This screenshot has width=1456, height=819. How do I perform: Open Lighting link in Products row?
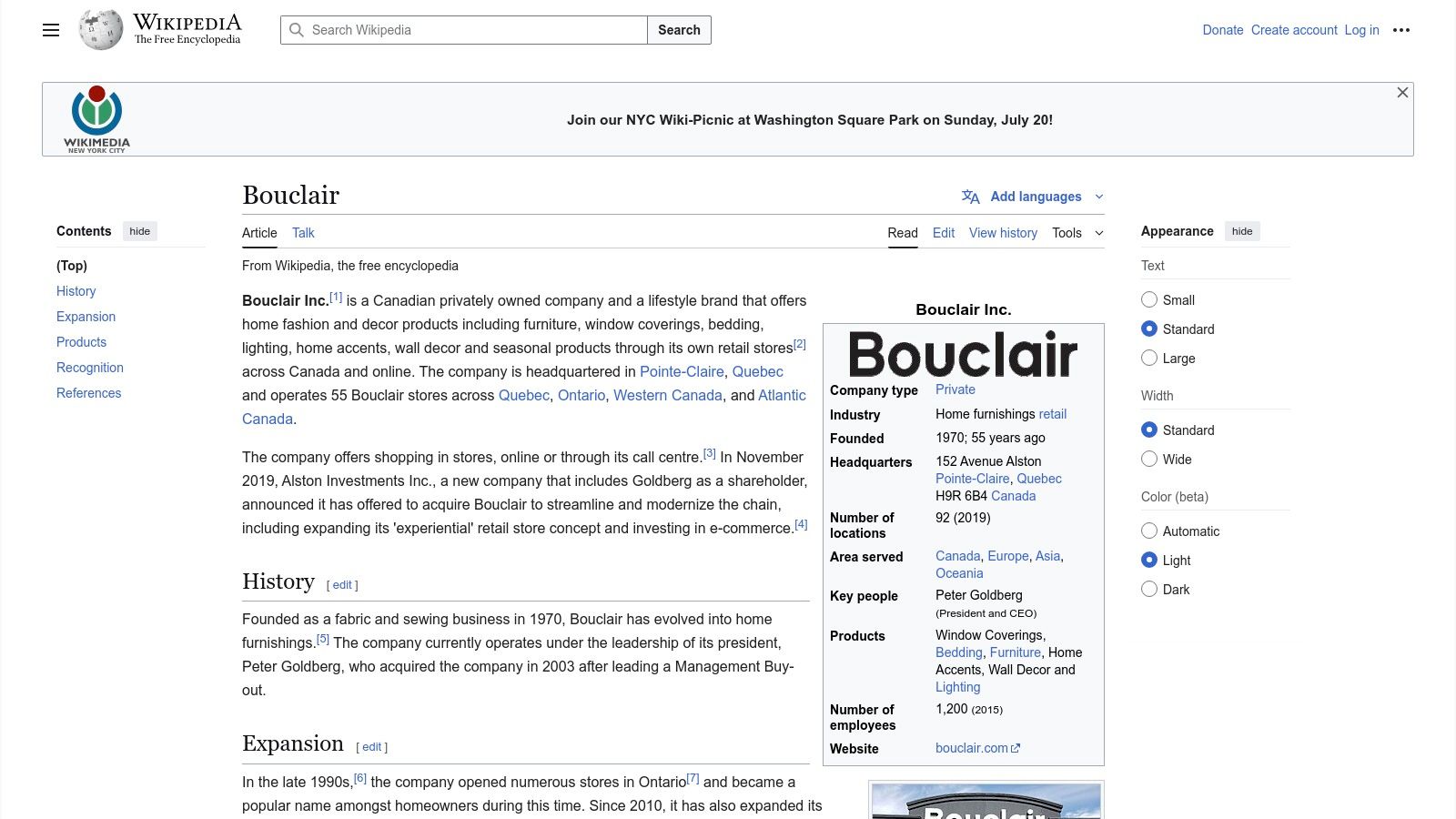pos(958,687)
